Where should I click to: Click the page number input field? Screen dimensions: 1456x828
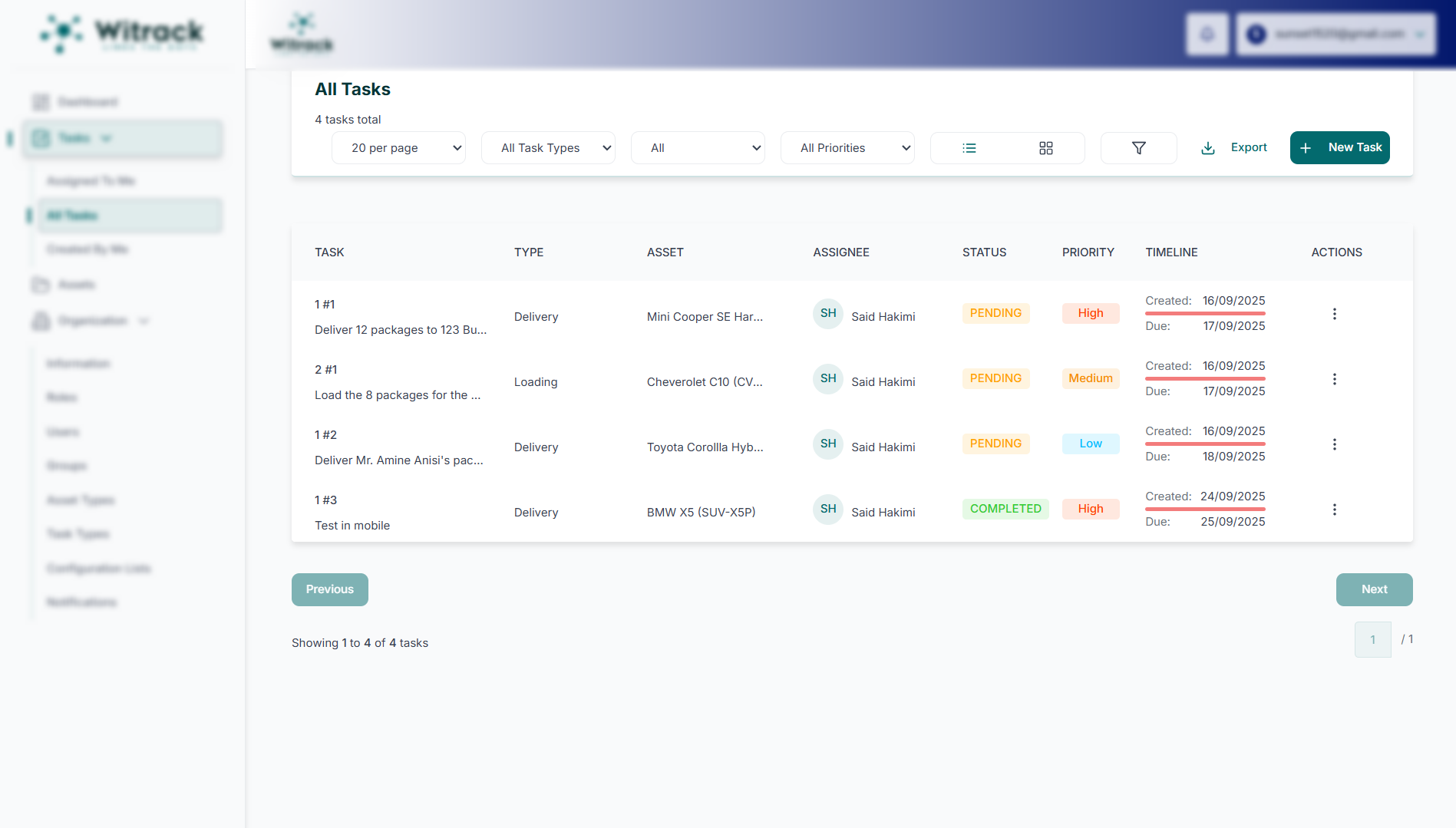point(1372,639)
